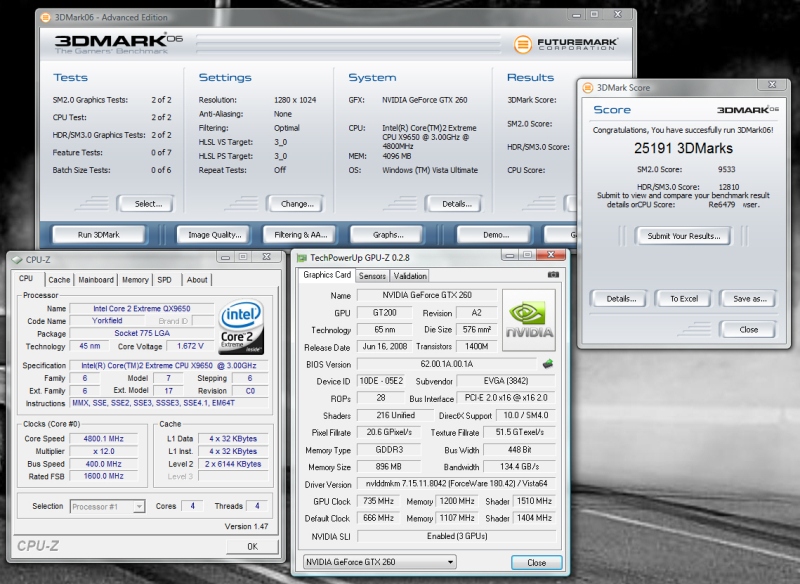Screen dimensions: 800x584
Task: Click the 3DMark06 title bar icon
Action: coord(45,17)
